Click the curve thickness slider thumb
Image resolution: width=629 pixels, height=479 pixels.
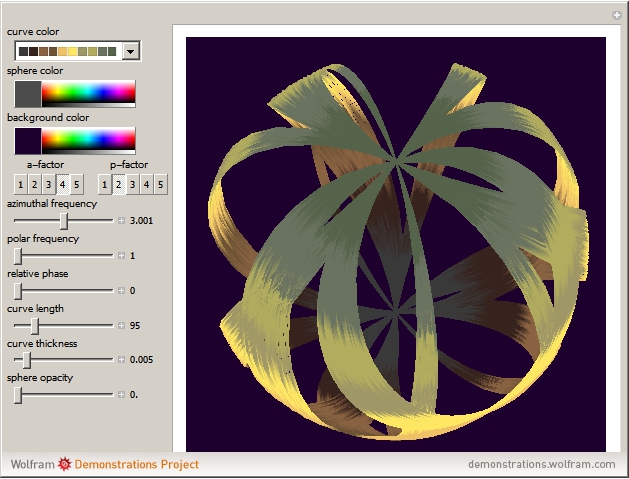(x=27, y=360)
